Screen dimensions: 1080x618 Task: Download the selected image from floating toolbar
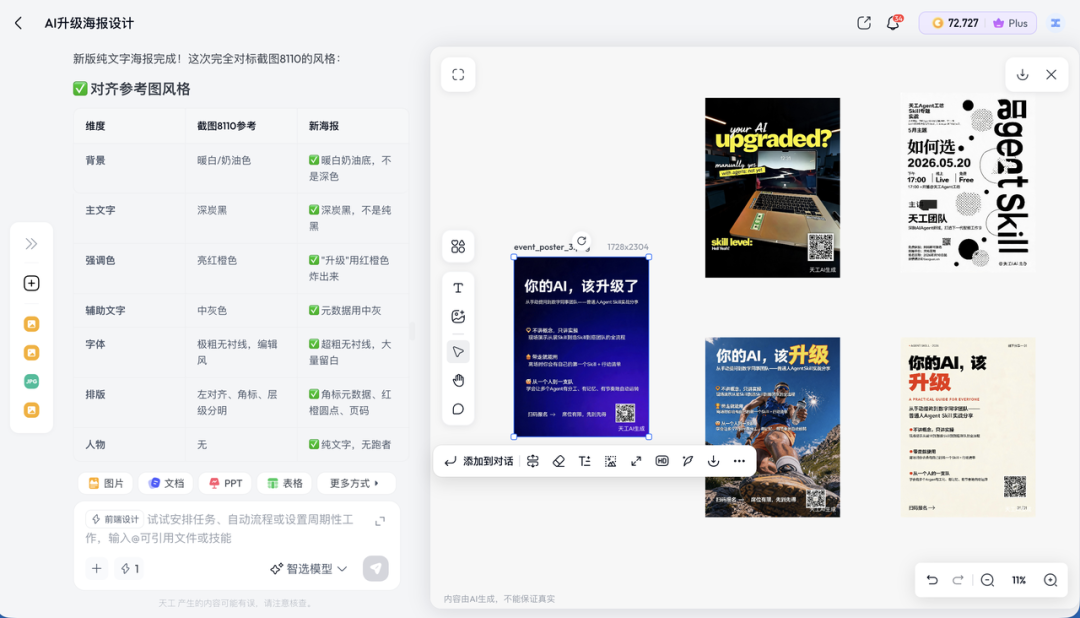point(714,461)
